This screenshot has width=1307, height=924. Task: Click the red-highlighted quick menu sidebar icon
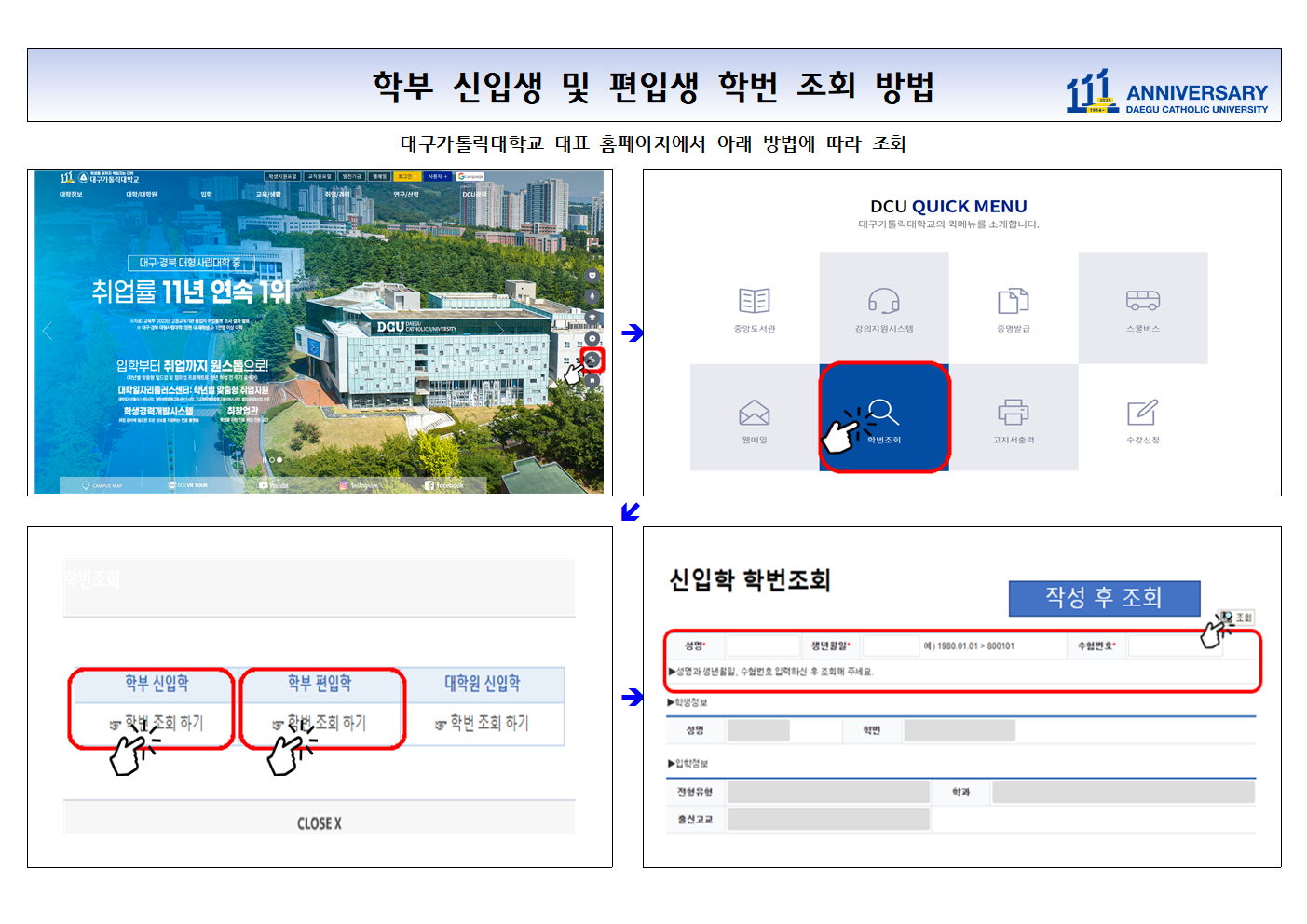(x=592, y=360)
